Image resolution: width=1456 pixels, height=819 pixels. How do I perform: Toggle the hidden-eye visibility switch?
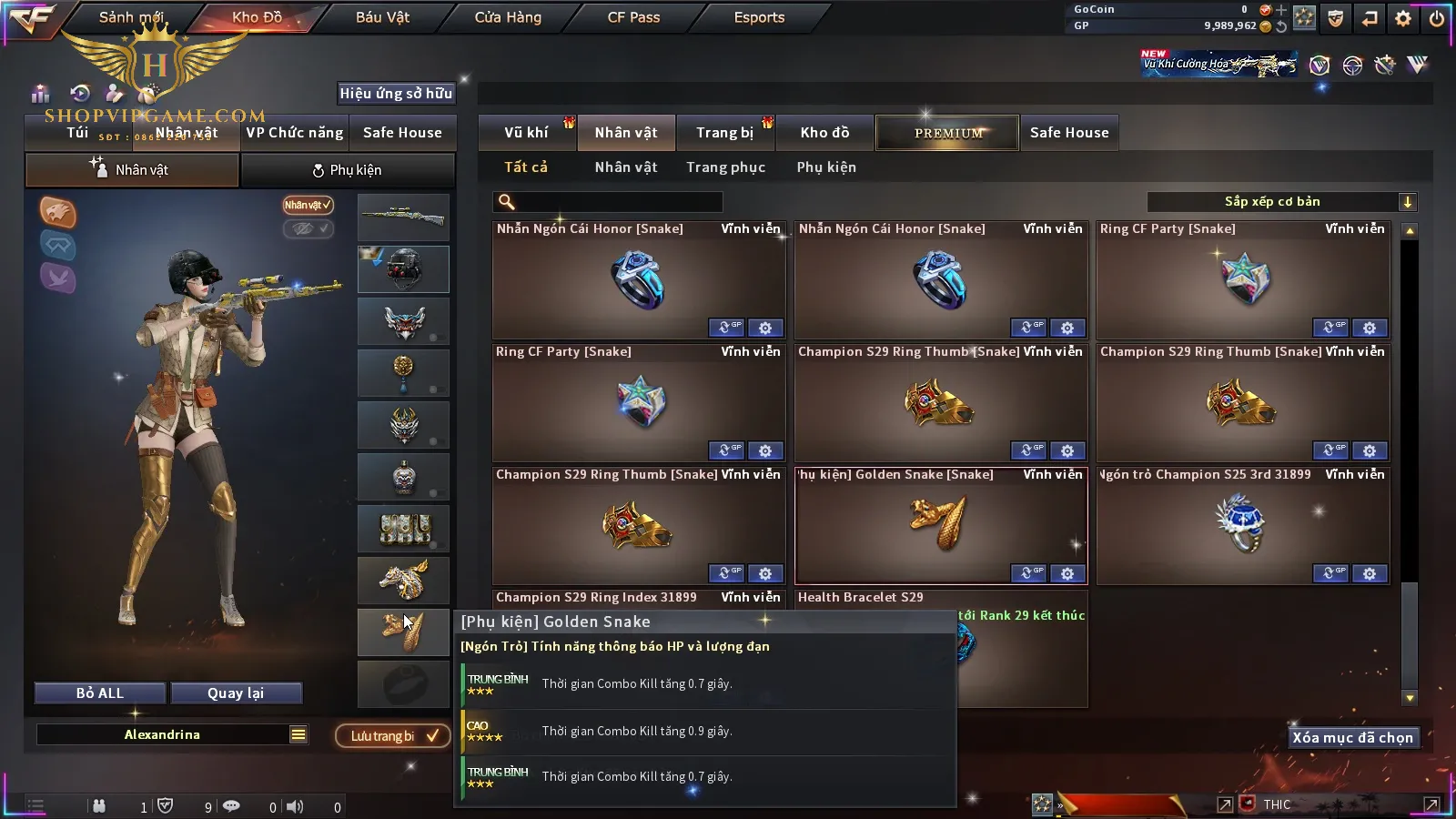[308, 228]
